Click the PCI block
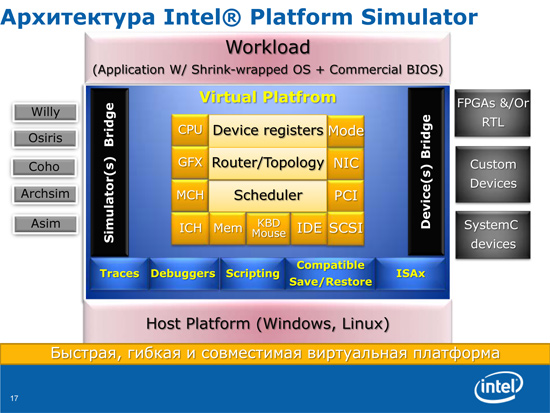The height and width of the screenshot is (413, 550). pos(346,195)
